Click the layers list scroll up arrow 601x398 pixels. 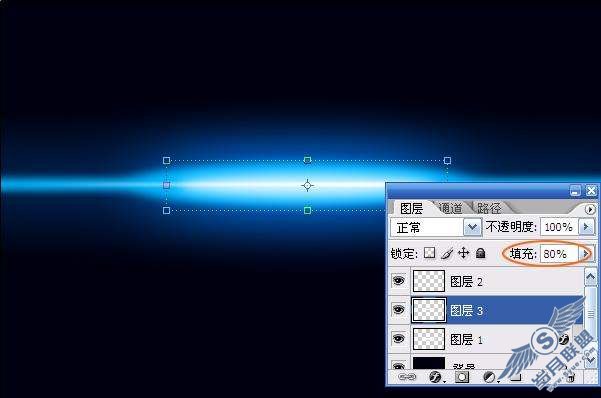[x=591, y=276]
